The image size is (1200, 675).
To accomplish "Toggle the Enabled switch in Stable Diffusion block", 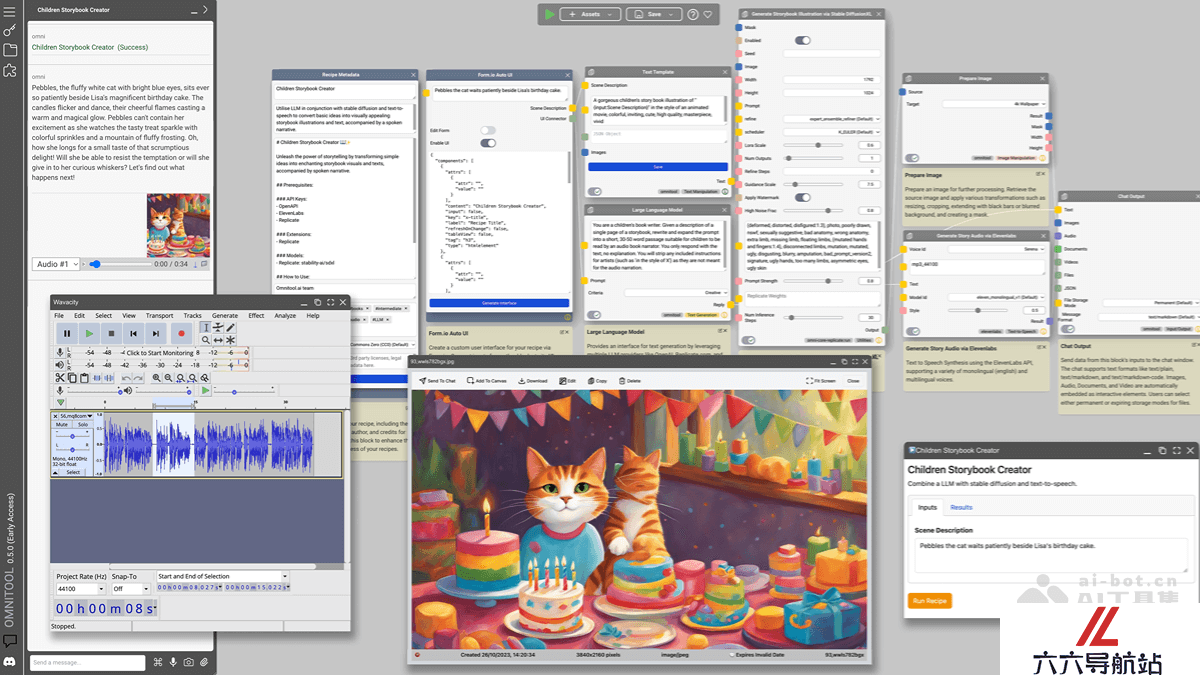I will coord(802,40).
